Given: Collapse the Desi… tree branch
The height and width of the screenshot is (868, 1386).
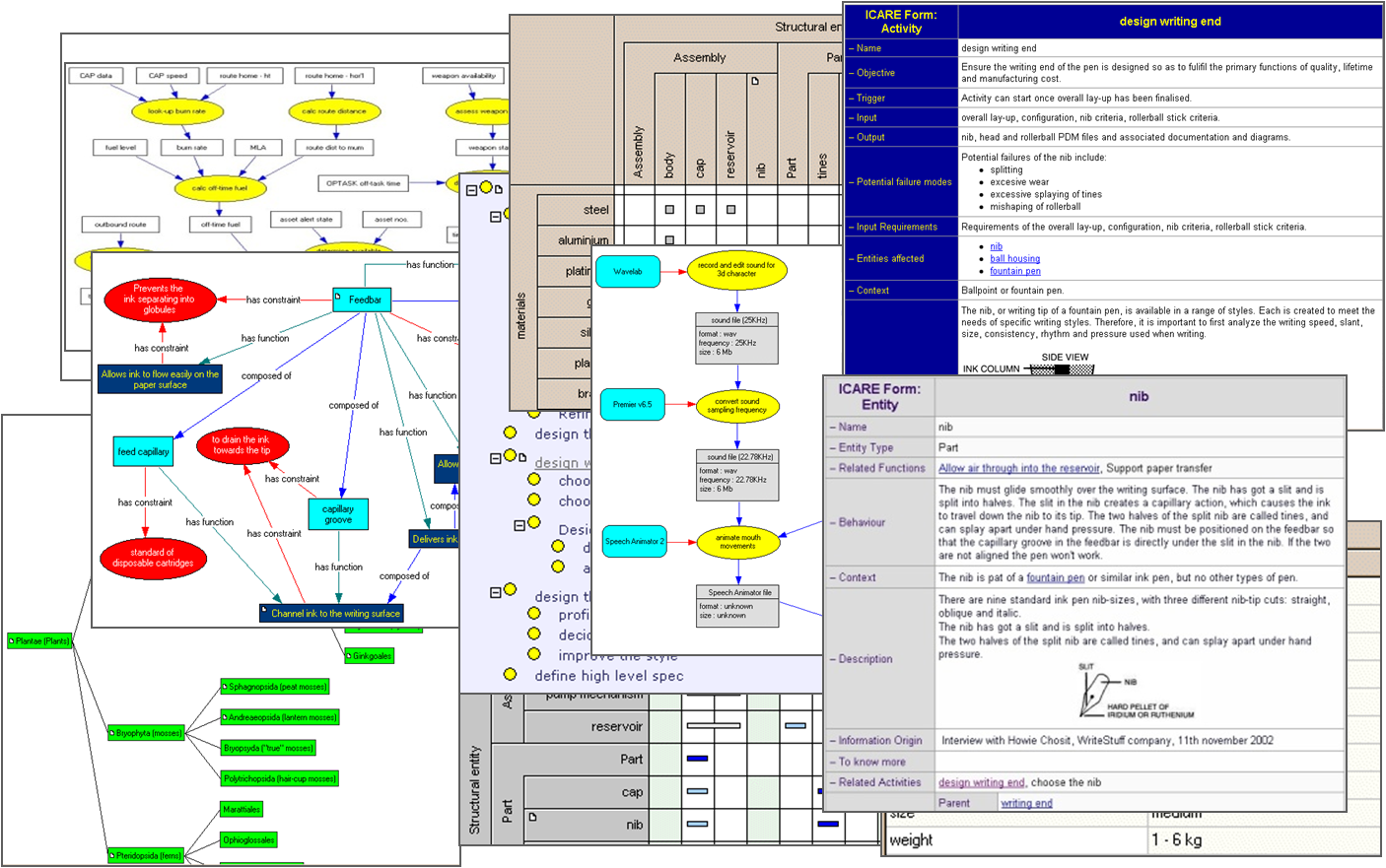Looking at the screenshot, I should click(x=520, y=525).
